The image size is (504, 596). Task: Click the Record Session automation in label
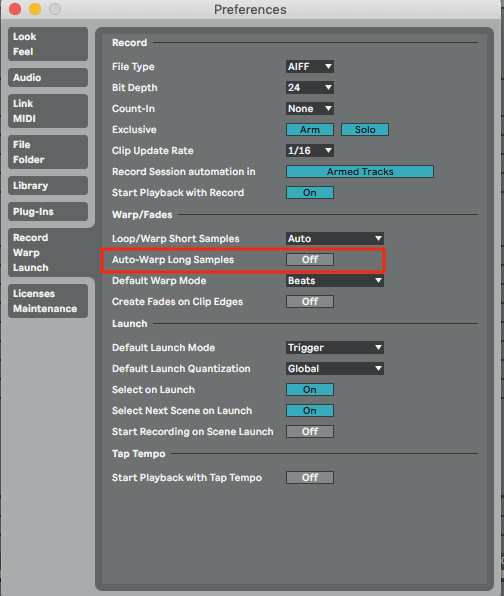click(184, 172)
